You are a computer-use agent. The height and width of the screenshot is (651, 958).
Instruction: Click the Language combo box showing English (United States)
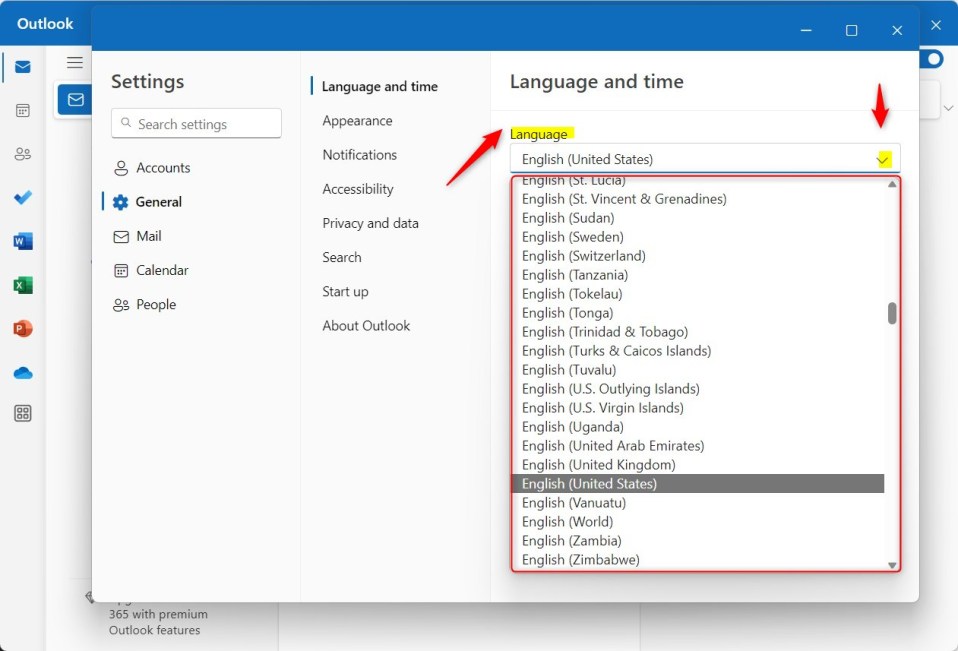[705, 159]
